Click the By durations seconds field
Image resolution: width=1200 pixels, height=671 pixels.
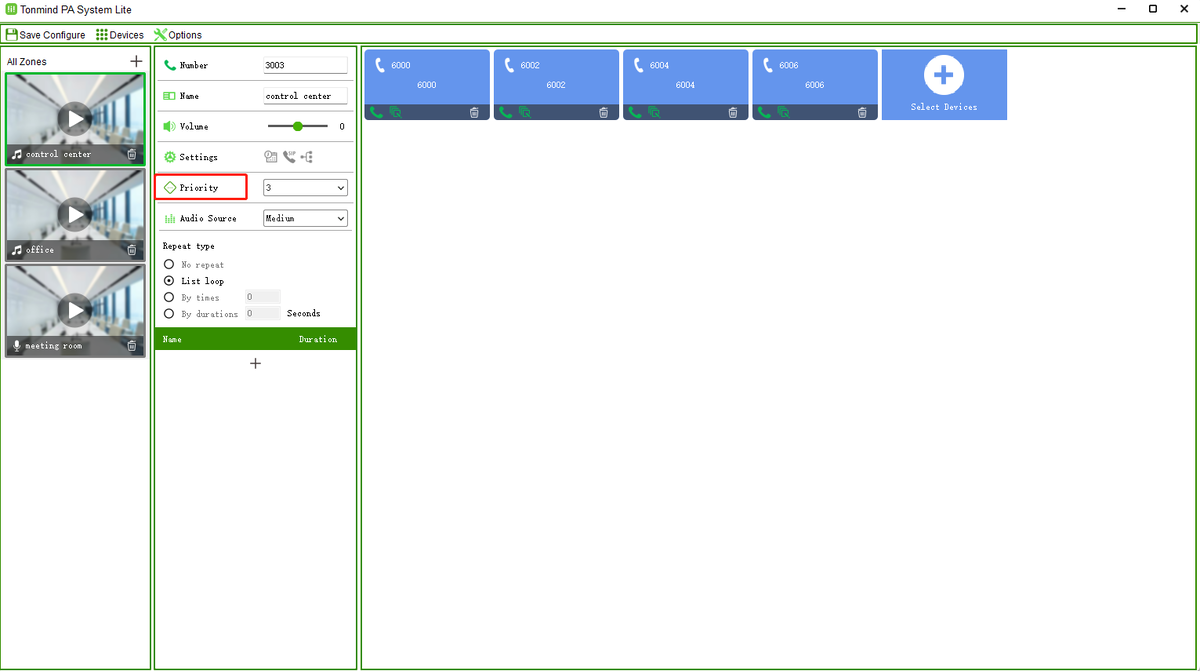click(x=263, y=313)
